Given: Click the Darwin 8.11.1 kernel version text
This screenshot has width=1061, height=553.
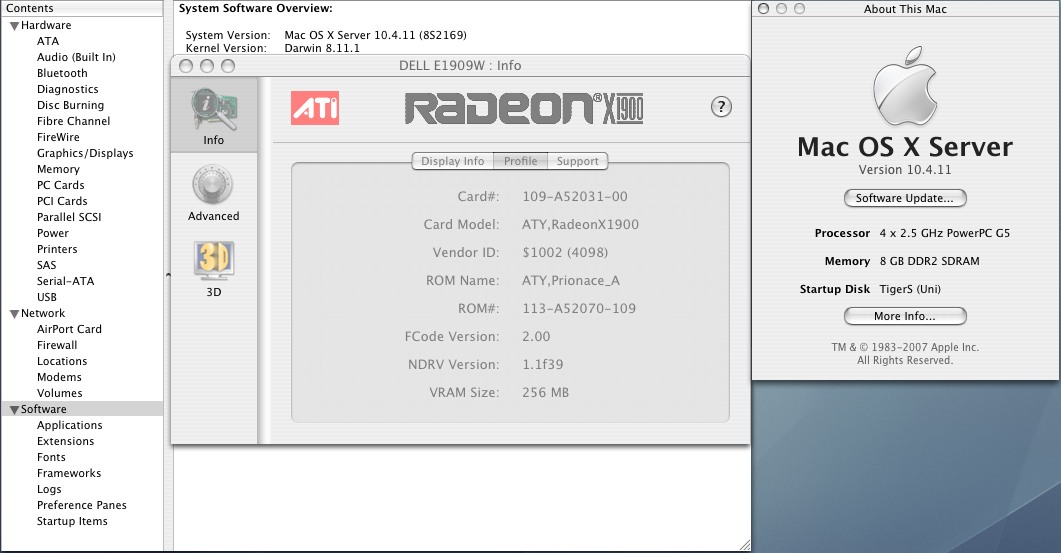Looking at the screenshot, I should (x=322, y=49).
